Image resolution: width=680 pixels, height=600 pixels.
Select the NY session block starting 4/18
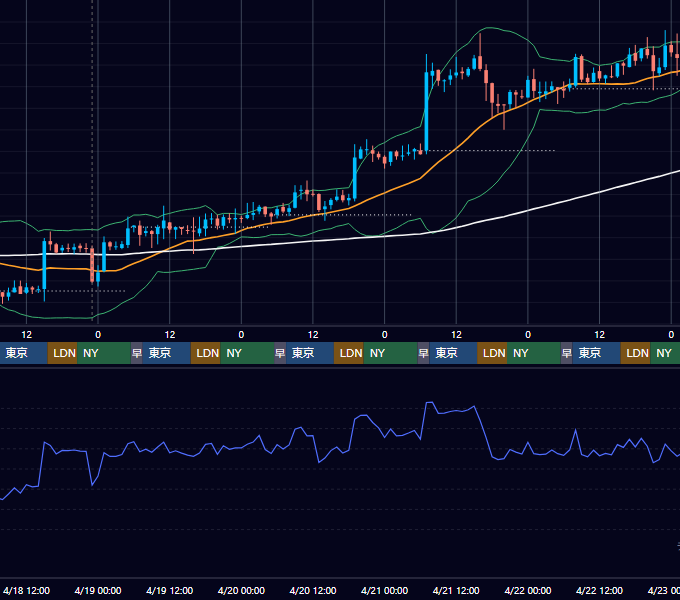pos(104,353)
